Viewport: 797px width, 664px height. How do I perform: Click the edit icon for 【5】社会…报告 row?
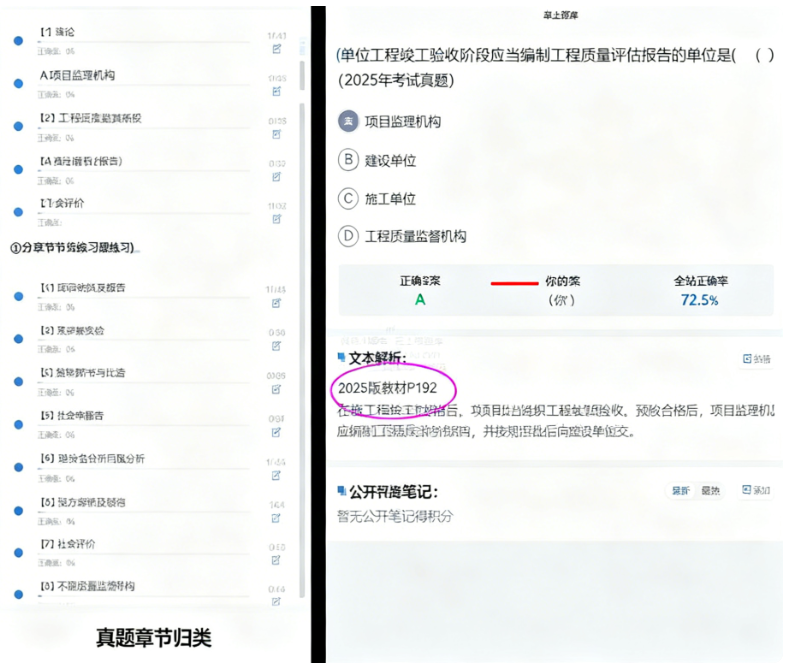click(x=276, y=432)
